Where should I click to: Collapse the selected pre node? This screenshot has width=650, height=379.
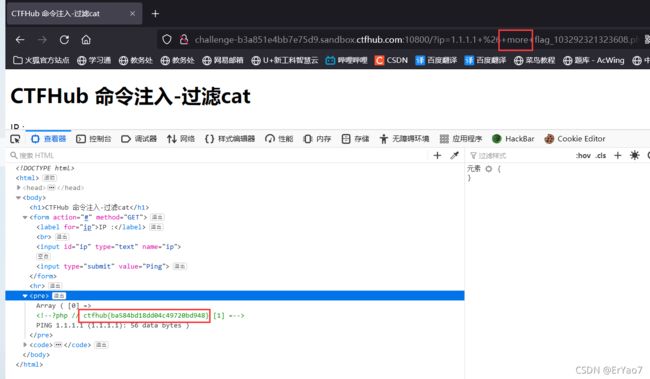pyautogui.click(x=25, y=296)
